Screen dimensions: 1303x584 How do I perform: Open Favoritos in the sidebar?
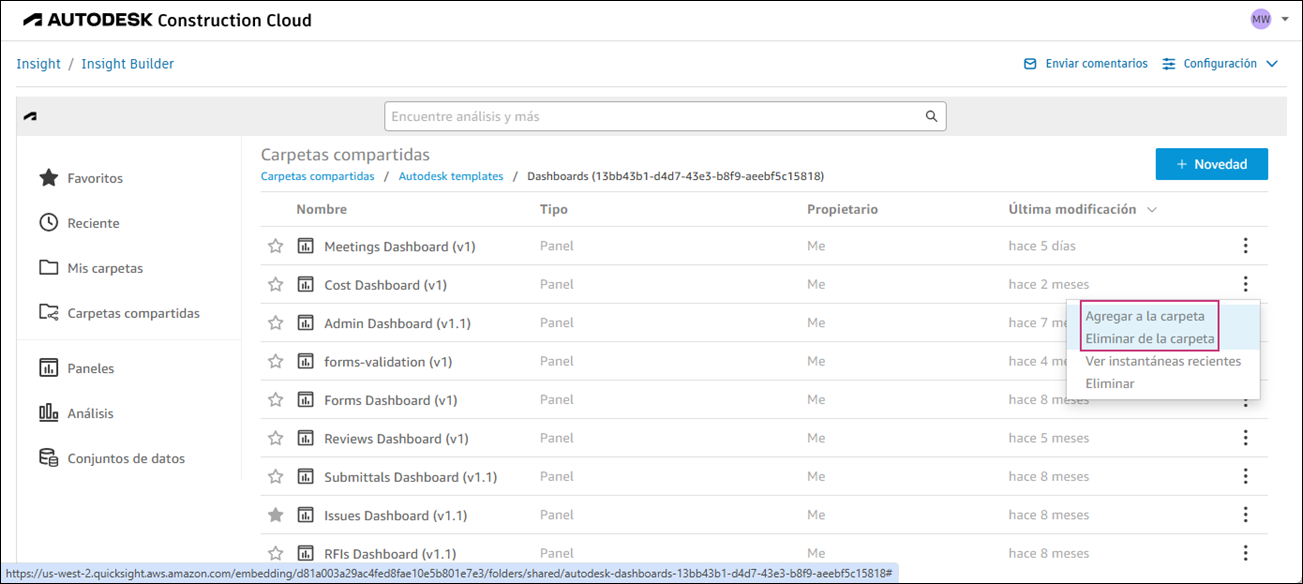(x=95, y=178)
